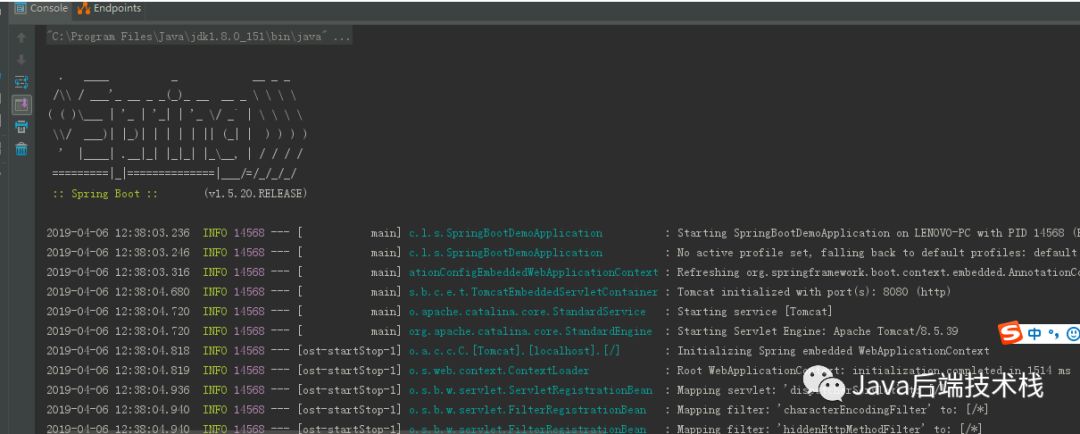Click 'o.apache.catalina.core.StandardService' logger name
This screenshot has height=434, width=1080.
point(527,311)
